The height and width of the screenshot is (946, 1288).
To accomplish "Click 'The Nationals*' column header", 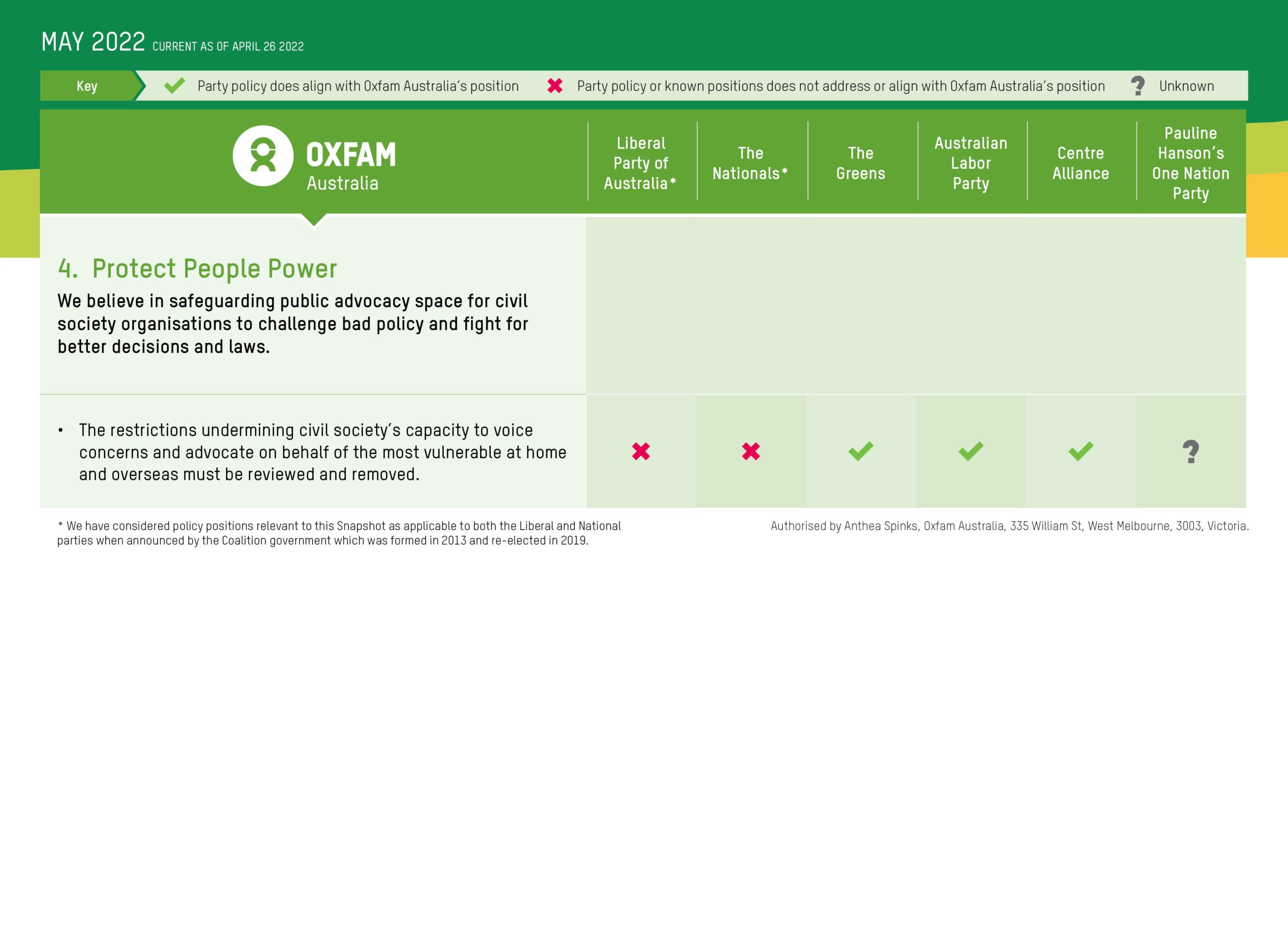I will point(751,163).
